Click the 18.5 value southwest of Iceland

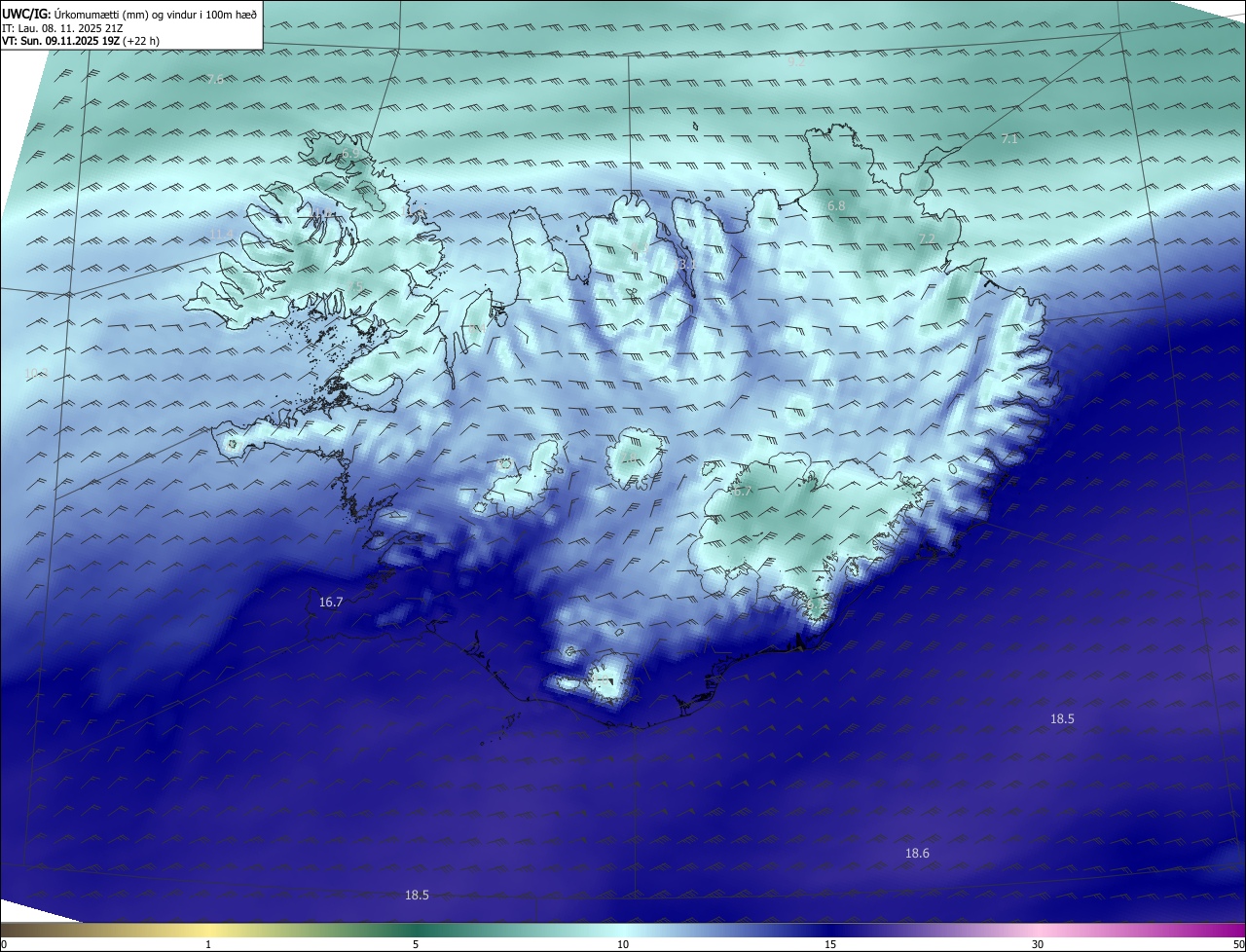417,896
